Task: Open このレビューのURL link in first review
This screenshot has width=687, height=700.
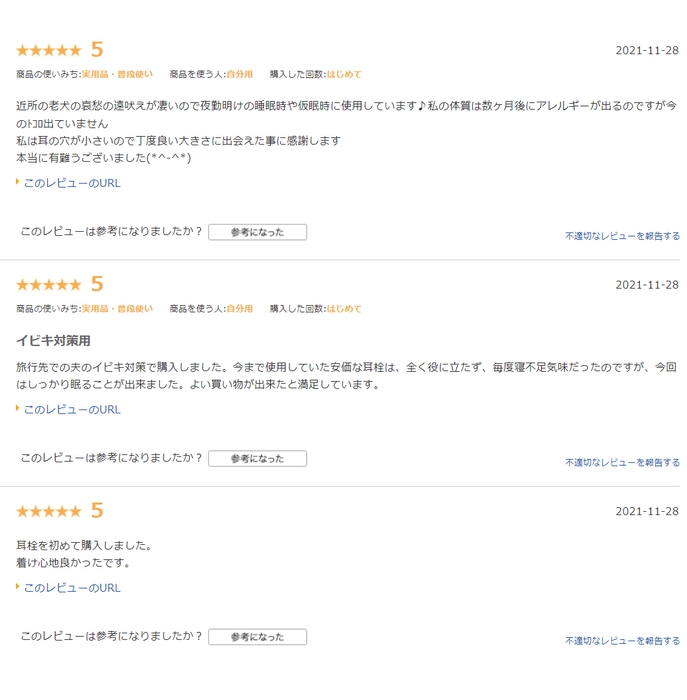Action: [x=72, y=183]
